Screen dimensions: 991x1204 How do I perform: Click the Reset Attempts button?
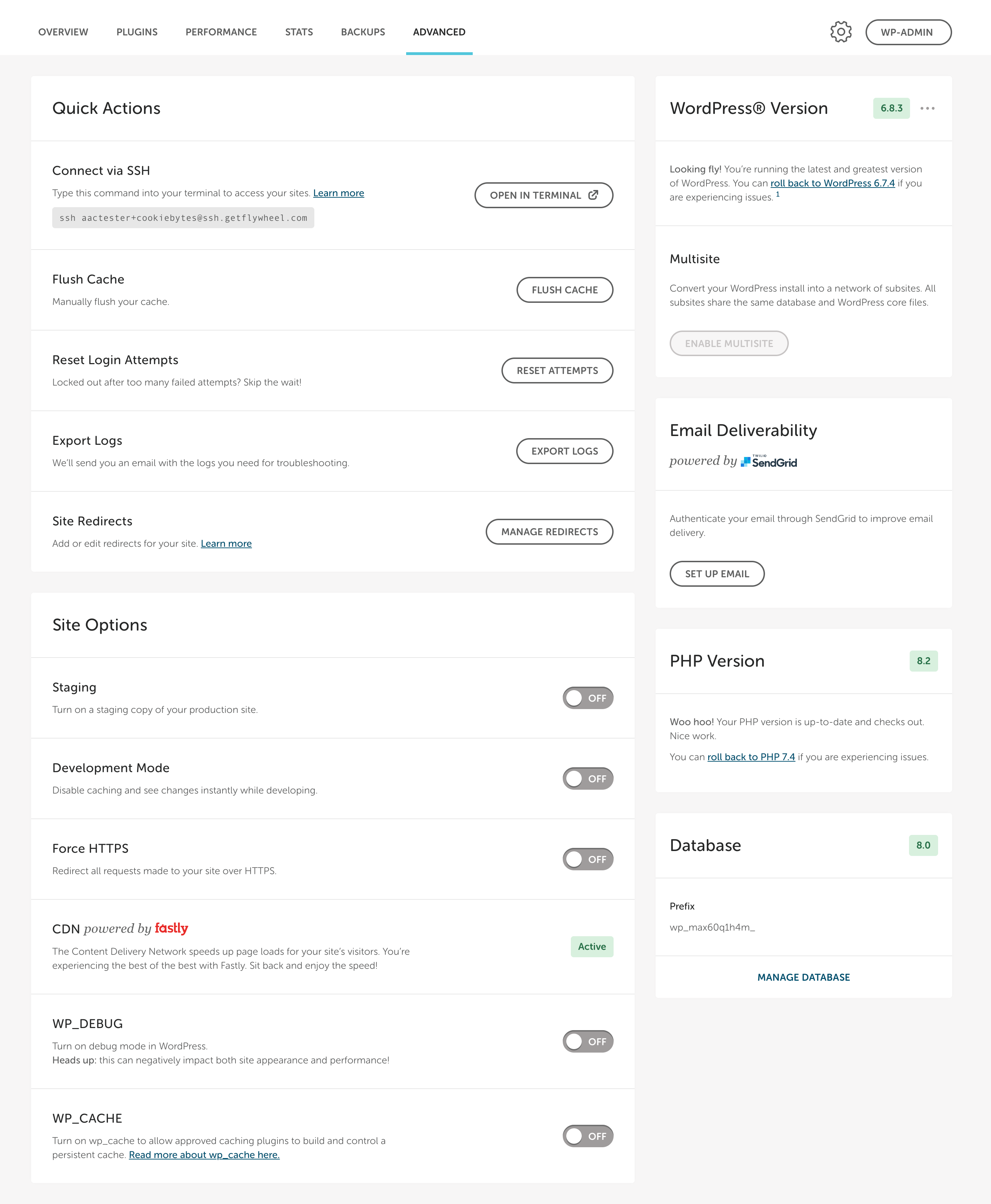coord(557,370)
